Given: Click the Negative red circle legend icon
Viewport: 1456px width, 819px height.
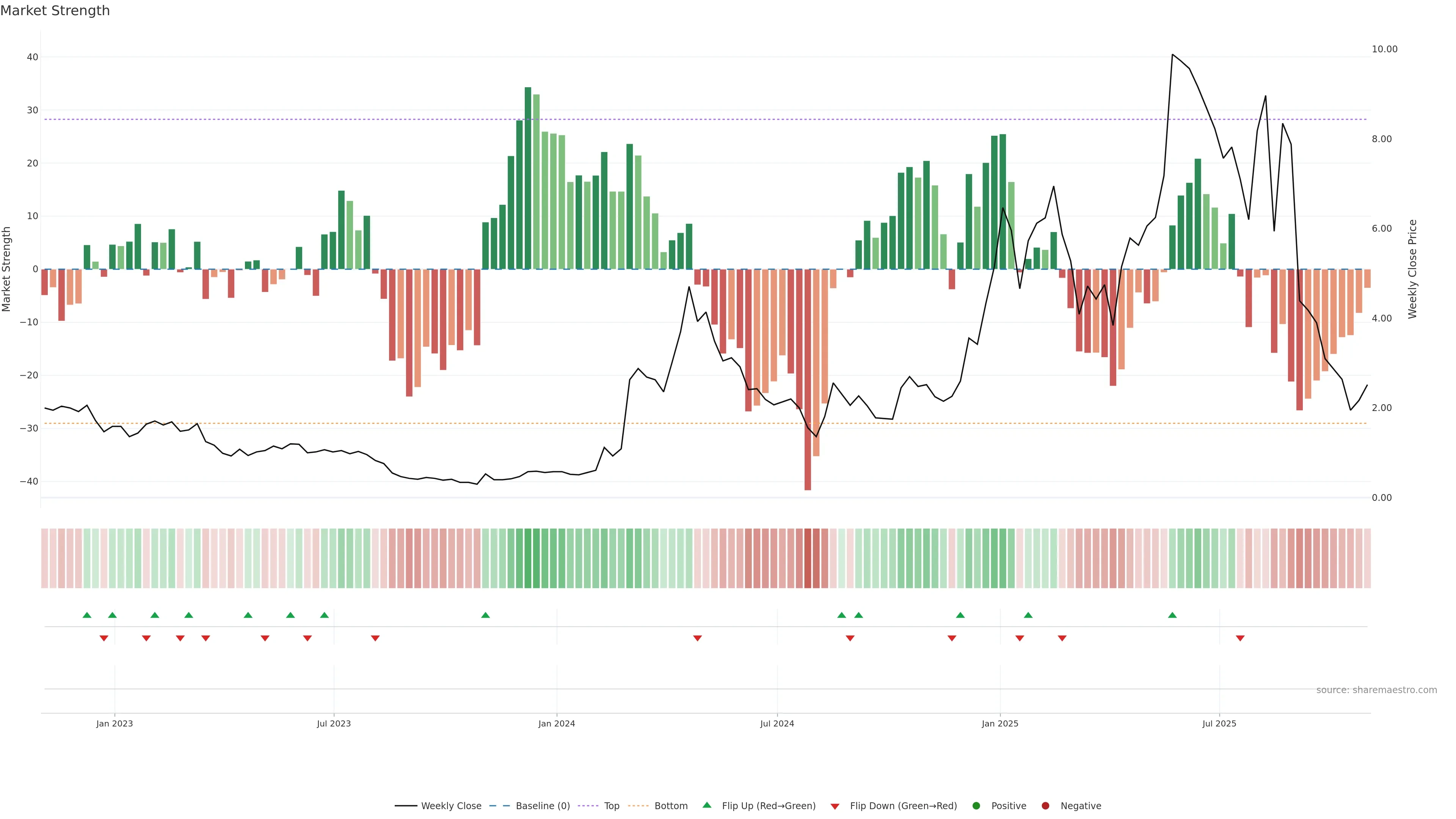Looking at the screenshot, I should click(x=1045, y=806).
